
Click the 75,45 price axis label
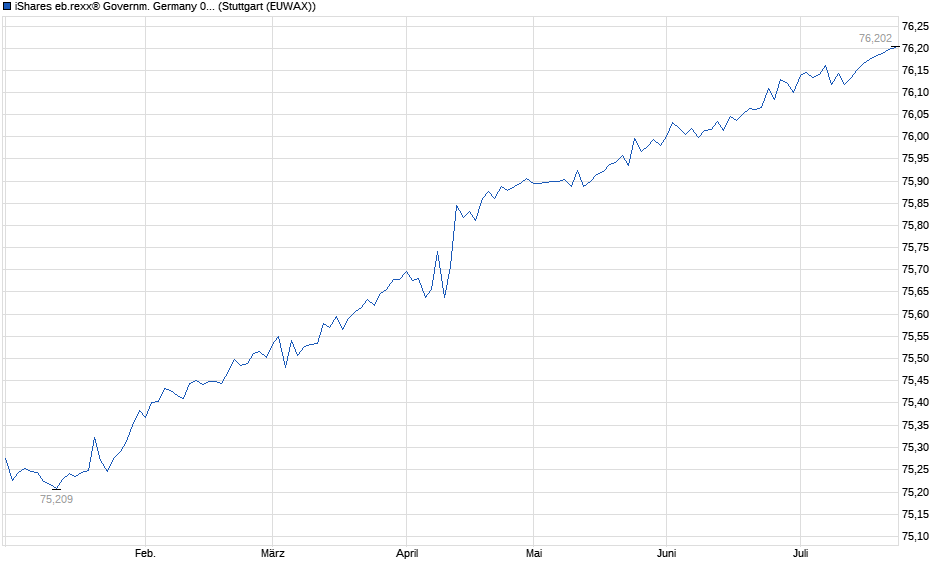[x=915, y=381]
